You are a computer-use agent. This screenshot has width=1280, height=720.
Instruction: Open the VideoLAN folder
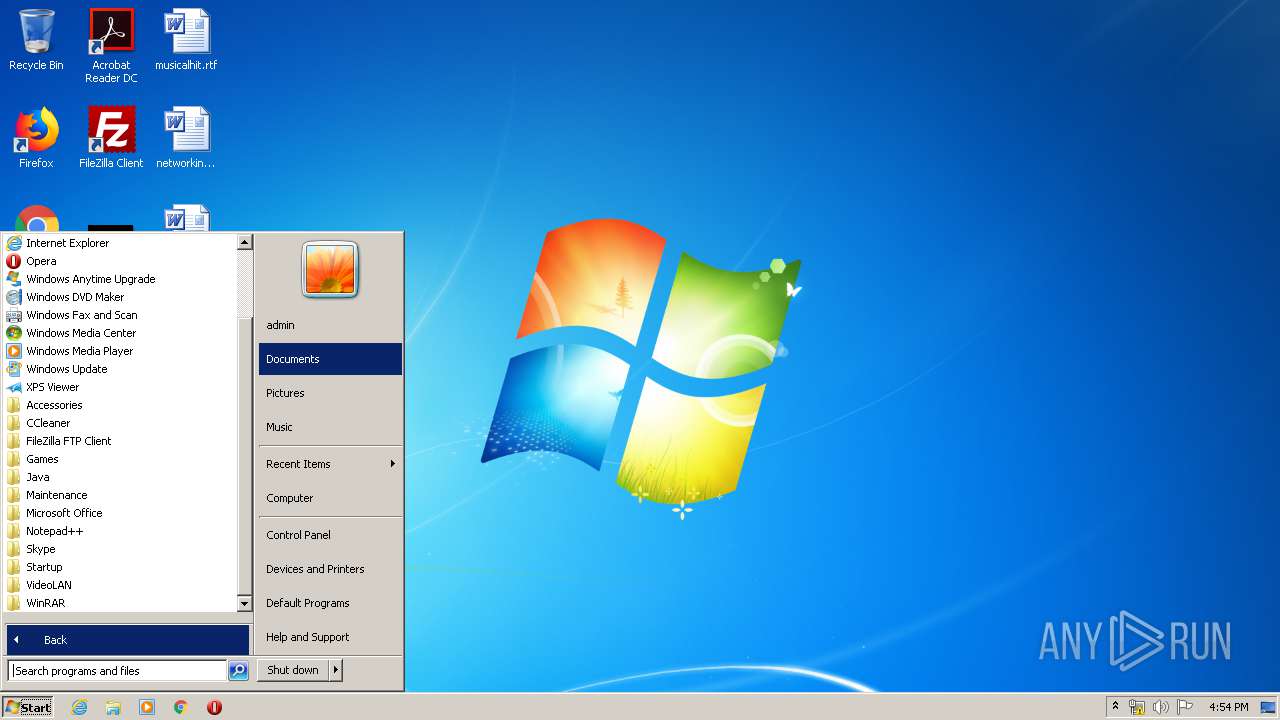tap(120, 585)
